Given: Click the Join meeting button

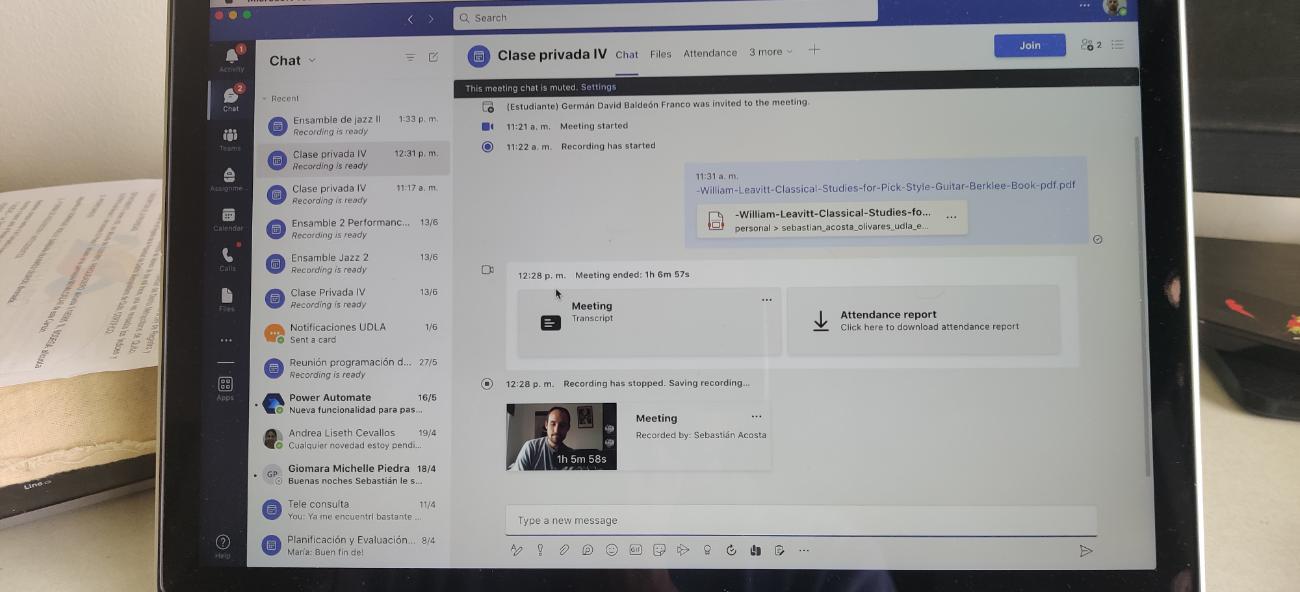Looking at the screenshot, I should point(1029,46).
